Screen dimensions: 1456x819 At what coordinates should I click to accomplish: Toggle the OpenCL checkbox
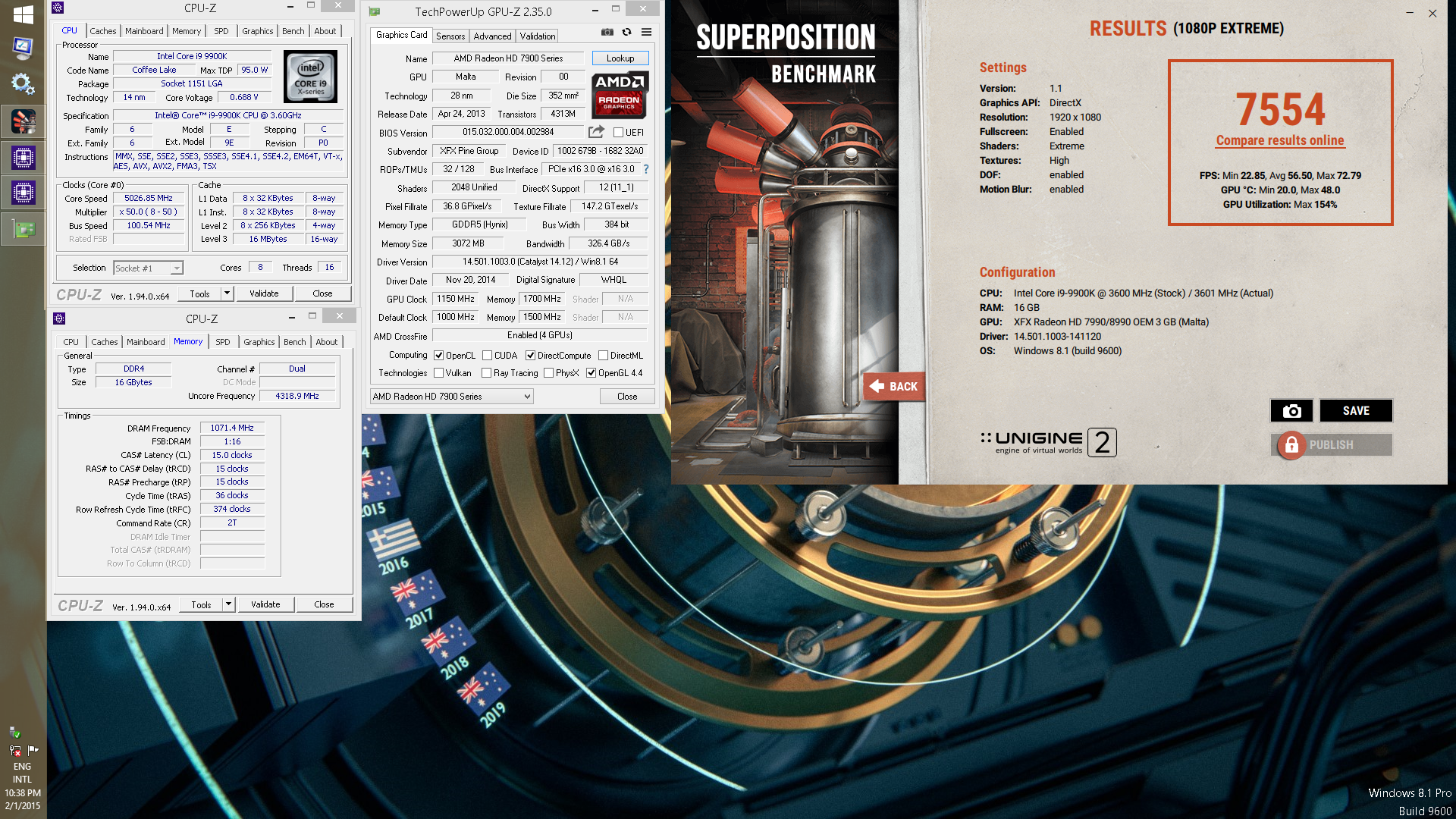tap(438, 355)
